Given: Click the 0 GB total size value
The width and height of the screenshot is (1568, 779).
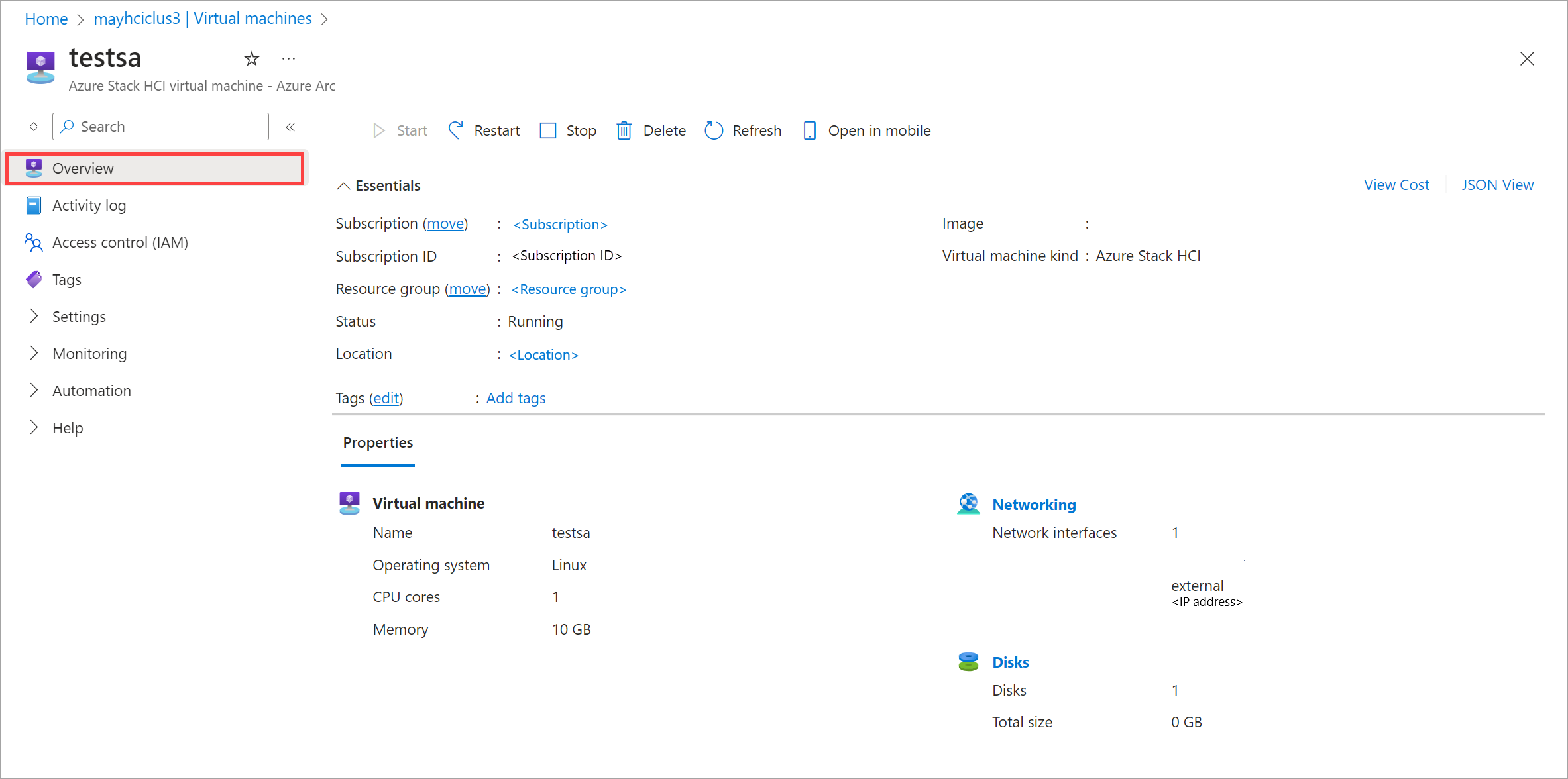Looking at the screenshot, I should pos(1186,722).
